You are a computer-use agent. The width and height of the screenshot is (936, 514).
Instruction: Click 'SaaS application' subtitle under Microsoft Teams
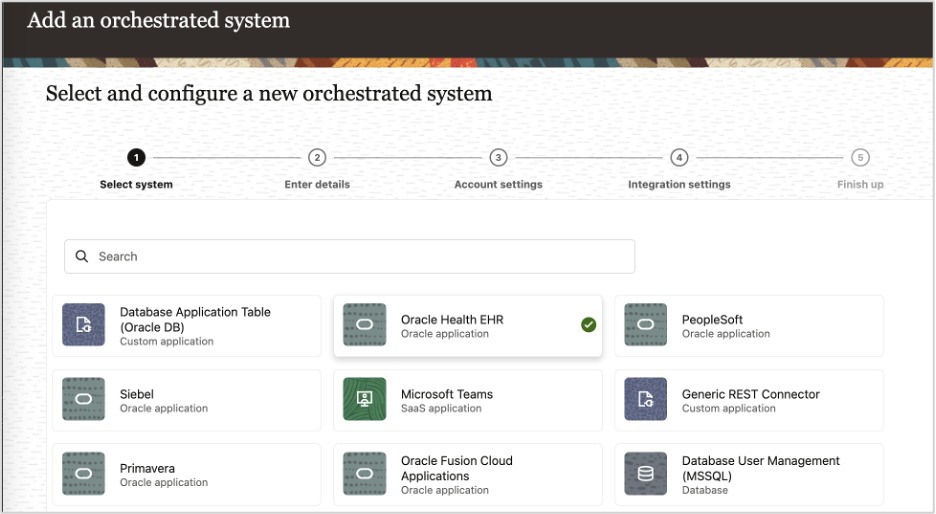pos(441,408)
